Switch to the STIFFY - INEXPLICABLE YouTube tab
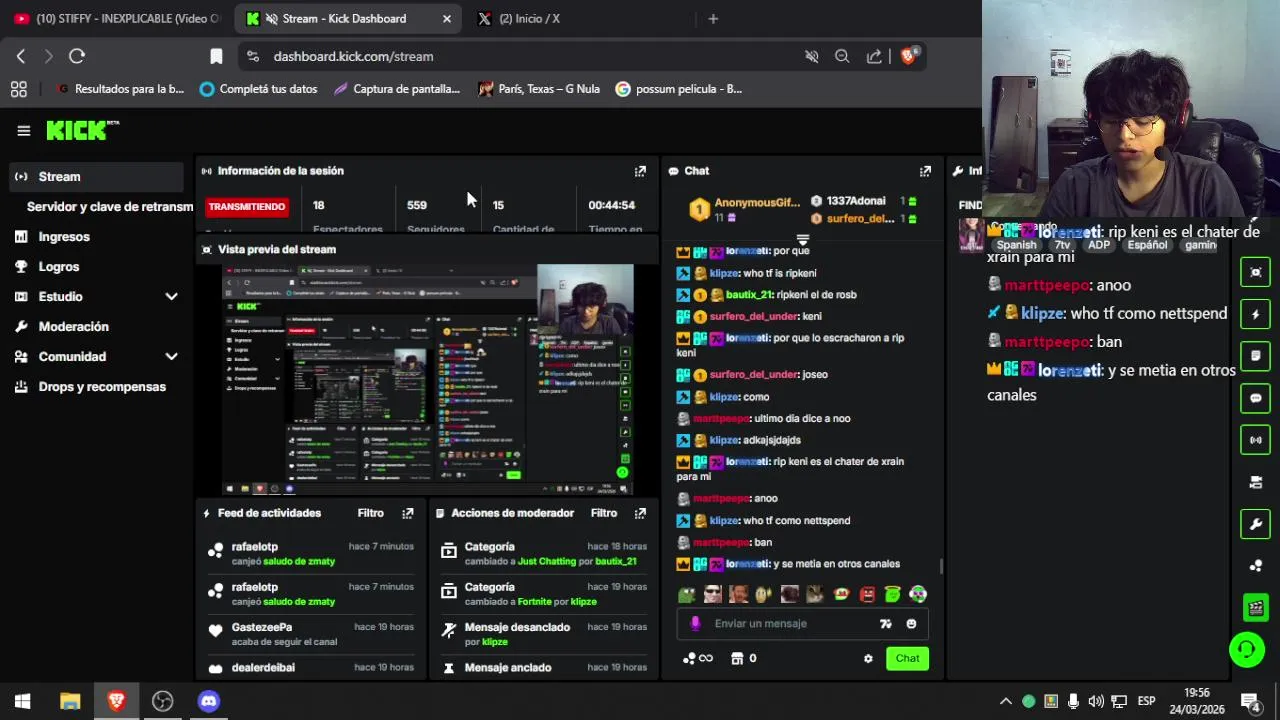 [x=117, y=18]
